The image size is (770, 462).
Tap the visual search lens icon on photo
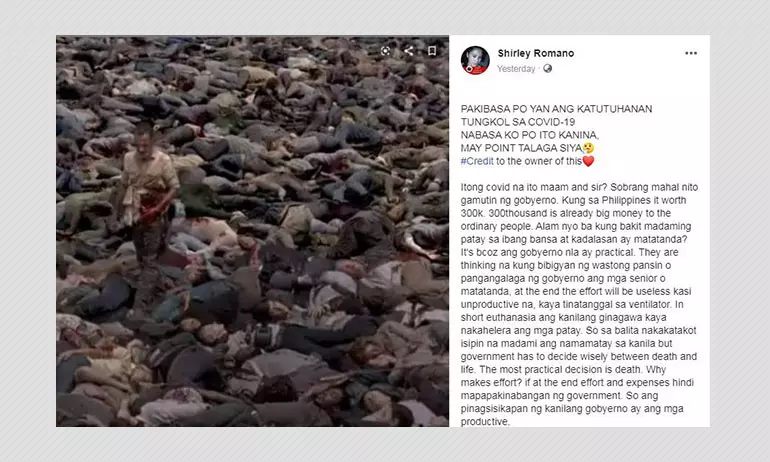pyautogui.click(x=386, y=51)
